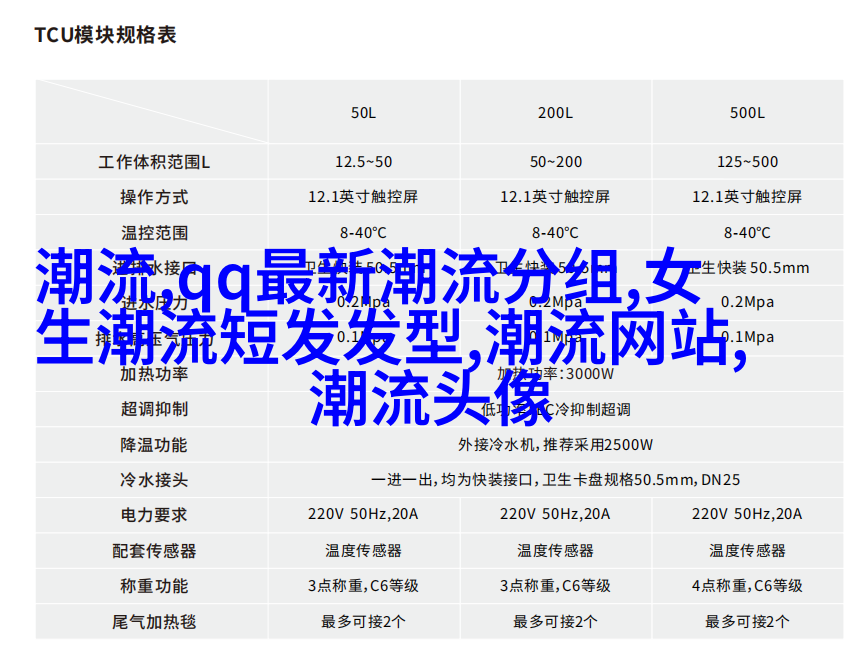This screenshot has width=861, height=660.
Task: Click the 加热功率 row label
Action: tap(154, 374)
